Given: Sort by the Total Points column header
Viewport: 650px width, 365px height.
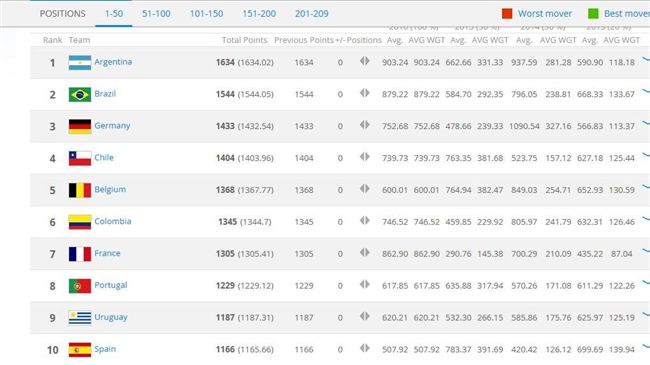Looking at the screenshot, I should (244, 40).
